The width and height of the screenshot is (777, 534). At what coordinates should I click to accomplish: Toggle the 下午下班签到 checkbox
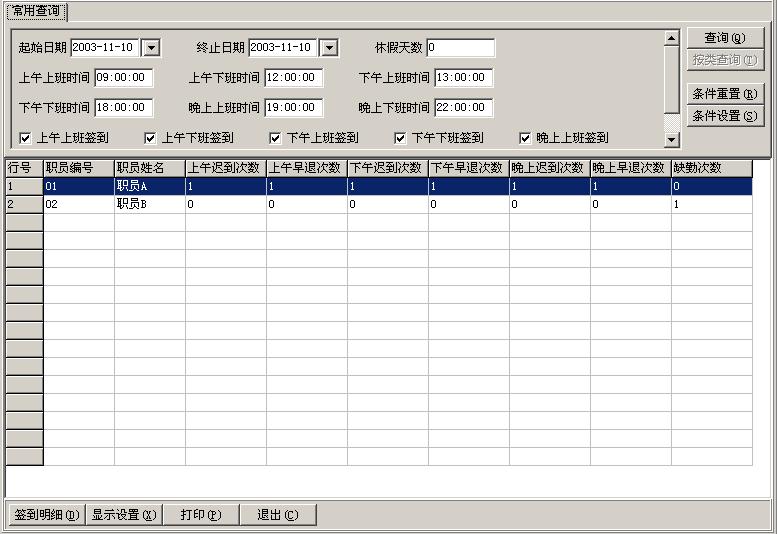[x=401, y=138]
